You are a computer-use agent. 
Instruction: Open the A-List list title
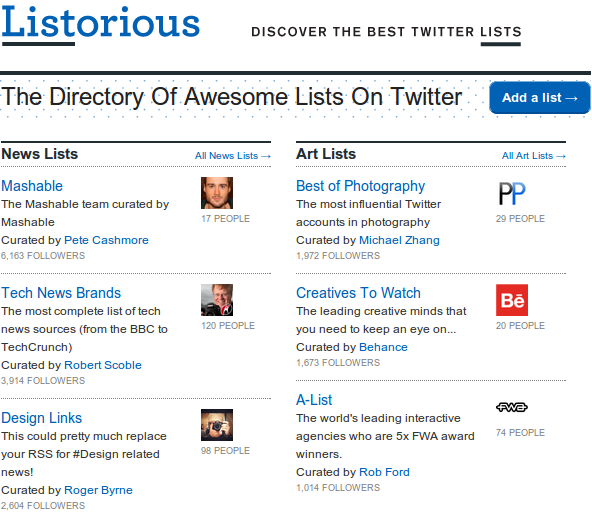tap(314, 400)
